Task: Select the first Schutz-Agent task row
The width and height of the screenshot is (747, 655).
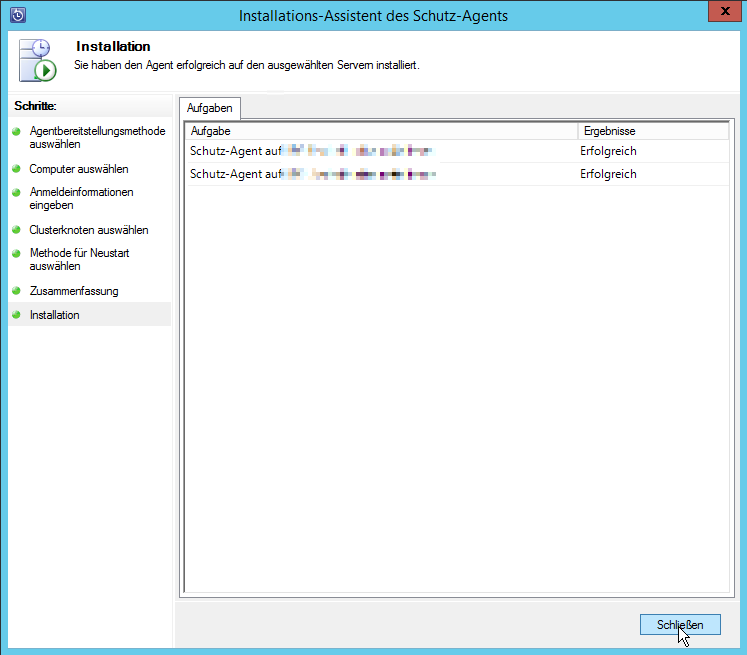Action: tap(312, 152)
